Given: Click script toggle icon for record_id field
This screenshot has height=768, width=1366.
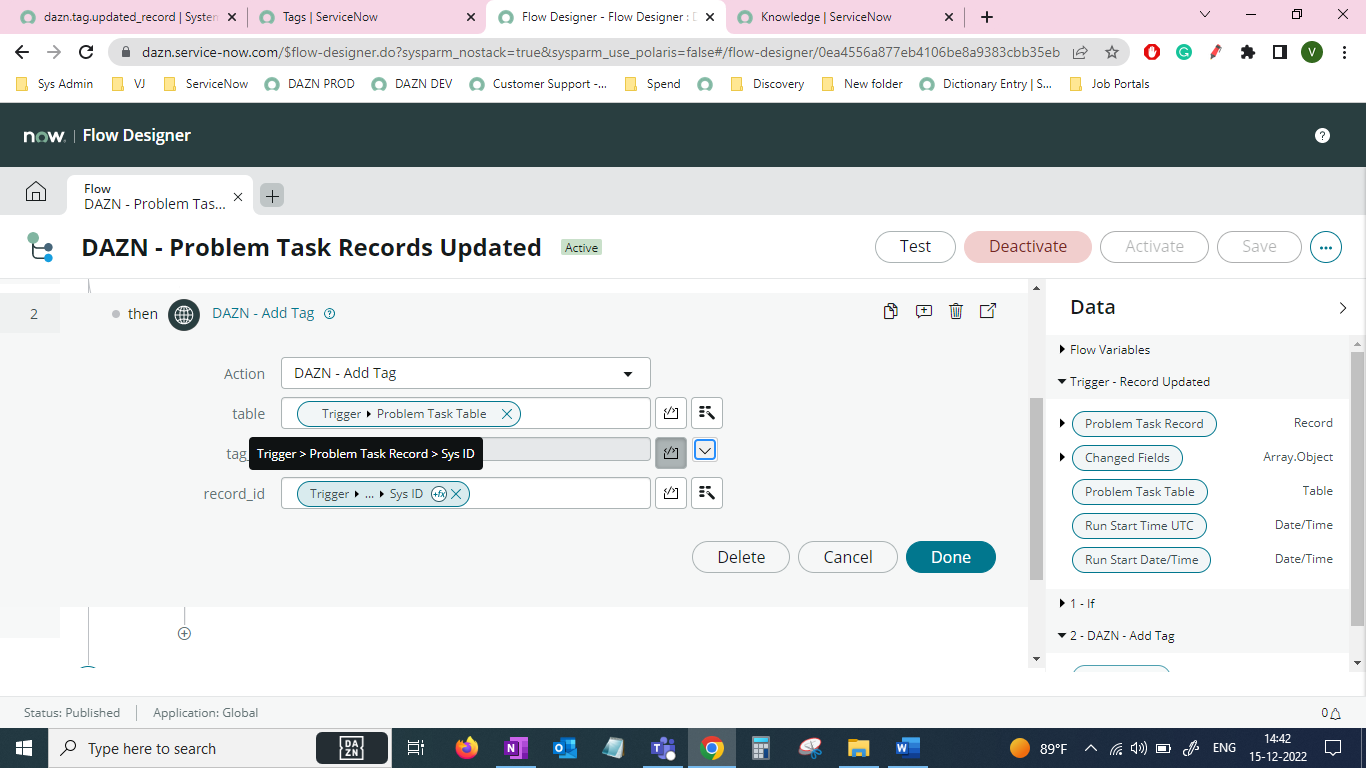Looking at the screenshot, I should (671, 493).
